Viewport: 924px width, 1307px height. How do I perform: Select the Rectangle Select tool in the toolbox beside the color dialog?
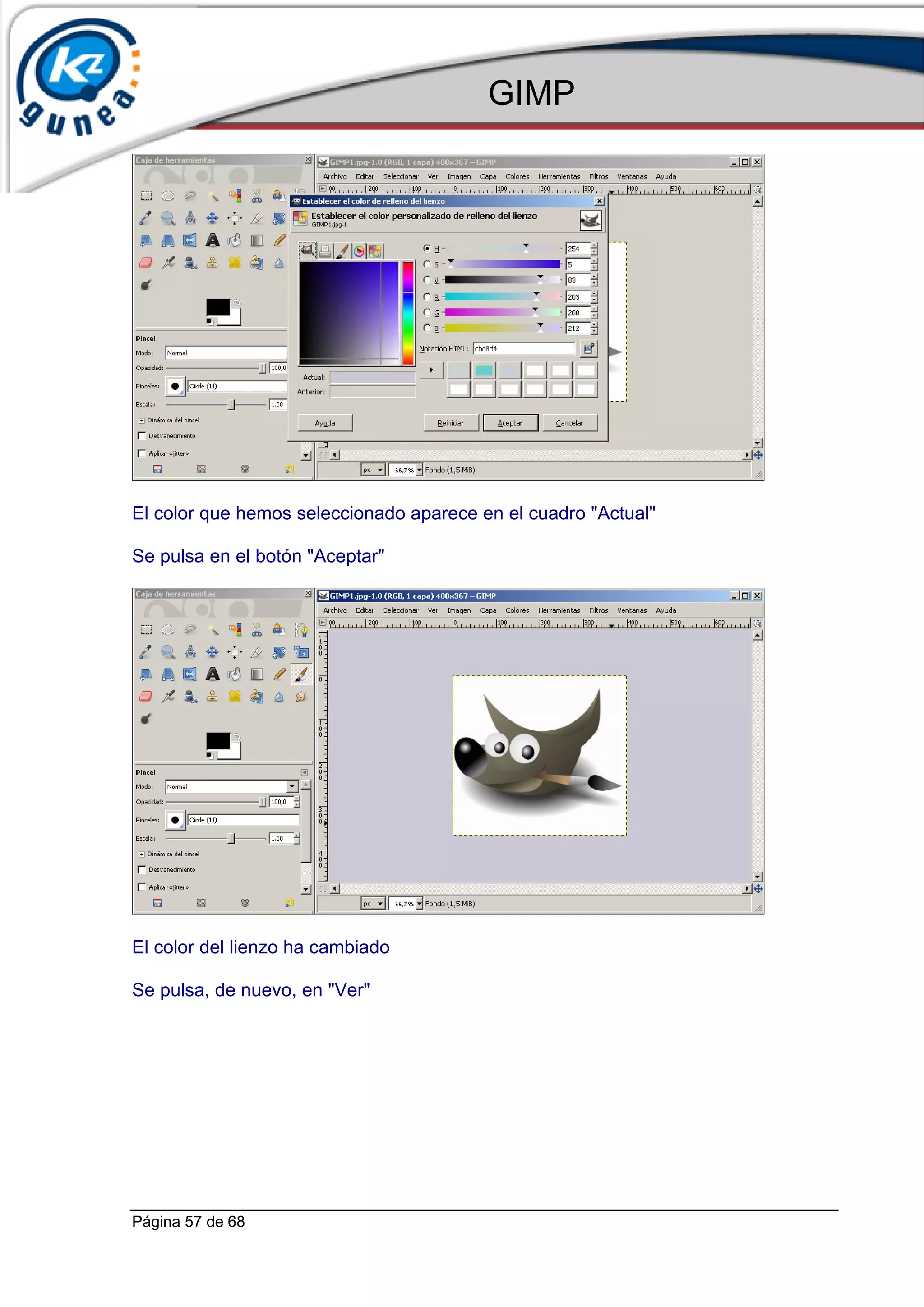click(146, 196)
